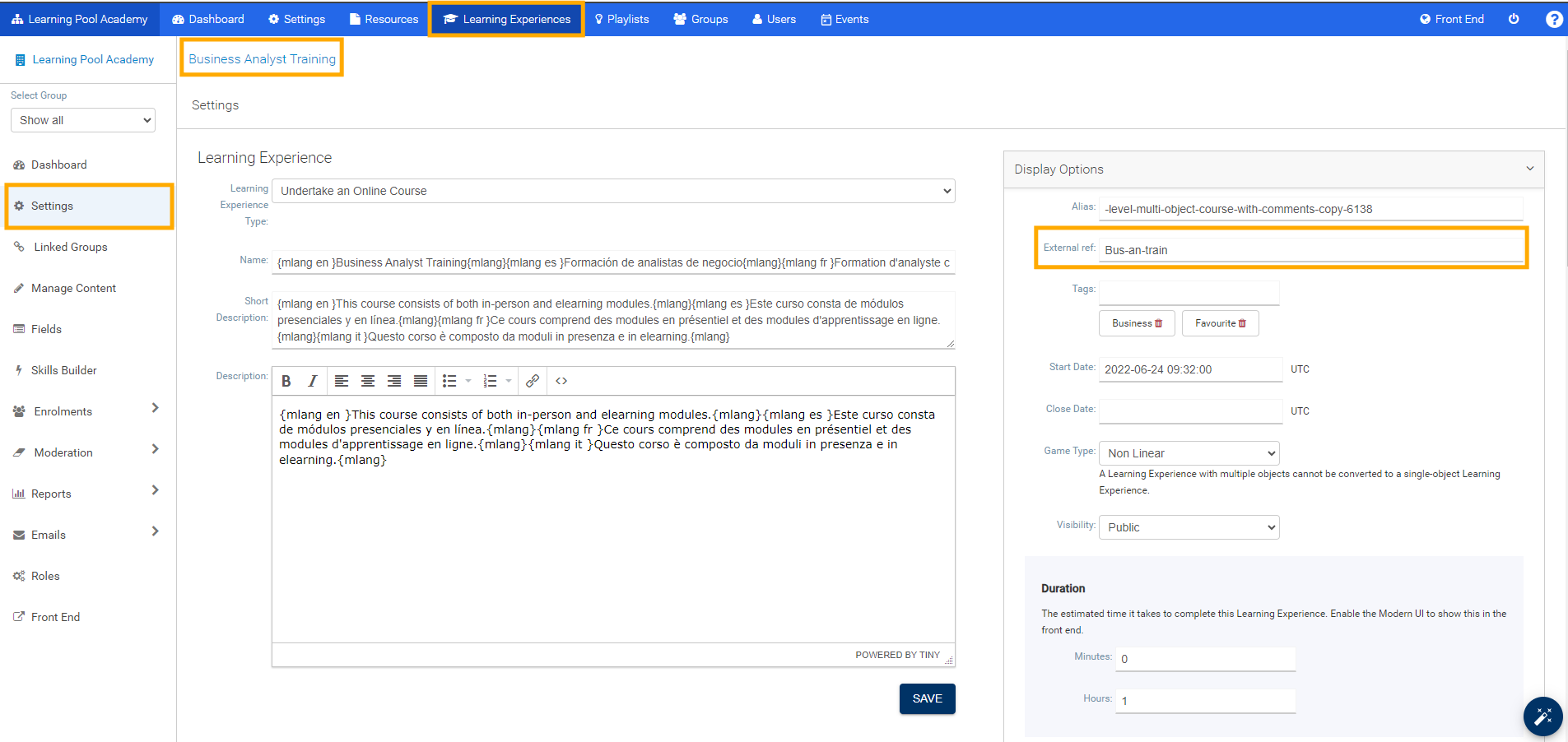Open the Learning Experience Type dropdown
This screenshot has height=742, width=1568.
pyautogui.click(x=613, y=190)
